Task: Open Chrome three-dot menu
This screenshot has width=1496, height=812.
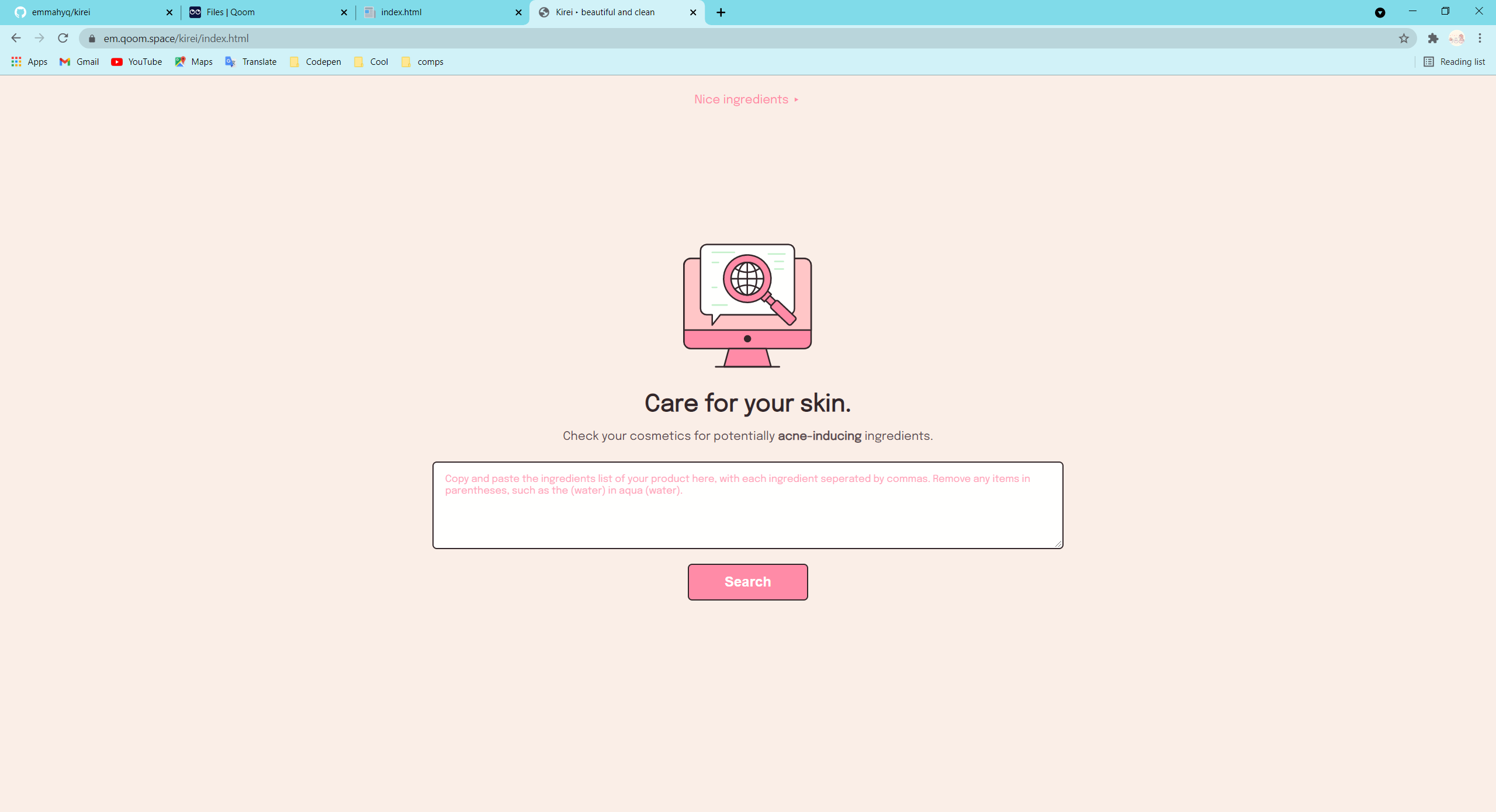Action: 1480,38
